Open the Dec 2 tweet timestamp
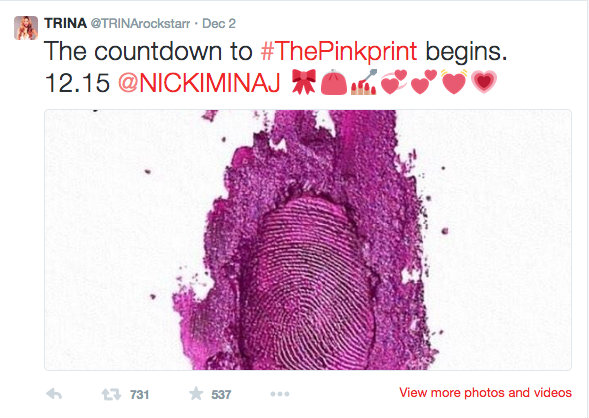 click(219, 24)
